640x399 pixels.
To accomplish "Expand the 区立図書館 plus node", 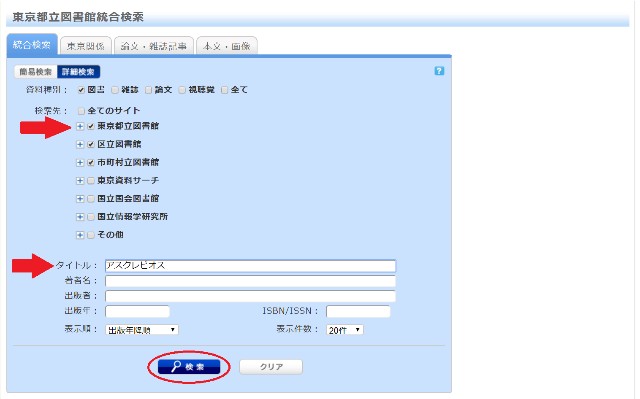I will (80, 144).
